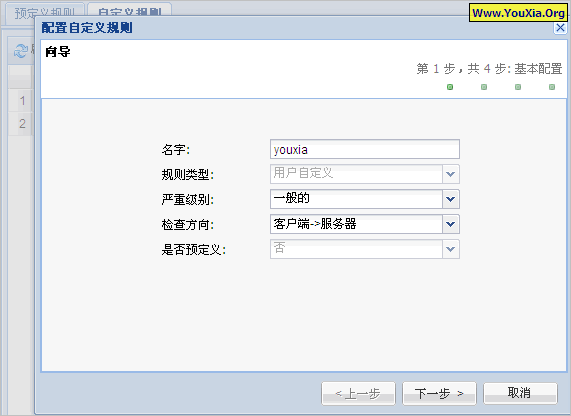Close the custom rule dialog with X

pos(560,28)
